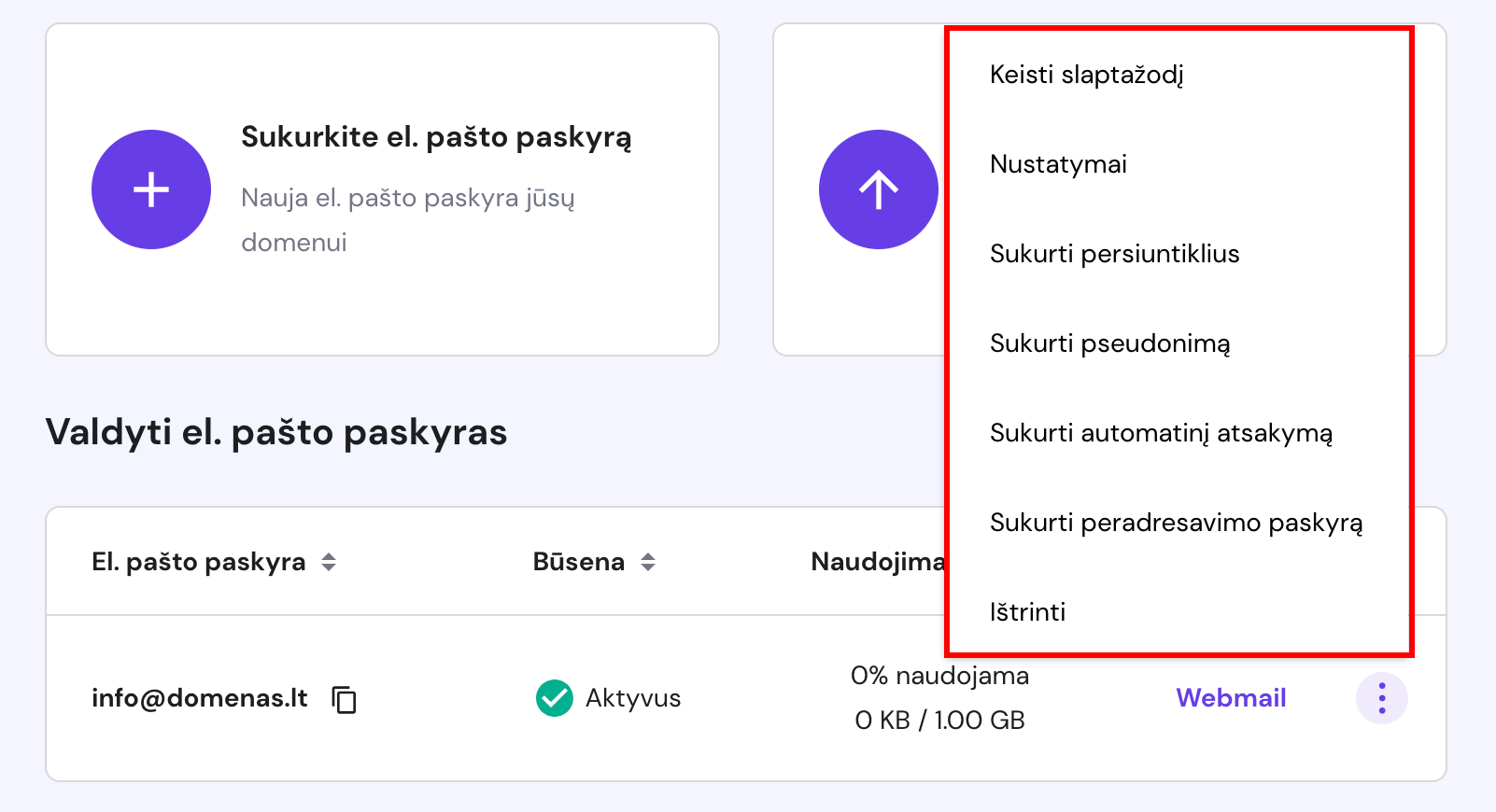Select Keisti slaptažodį menu option
This screenshot has width=1496, height=812.
pyautogui.click(x=1086, y=75)
